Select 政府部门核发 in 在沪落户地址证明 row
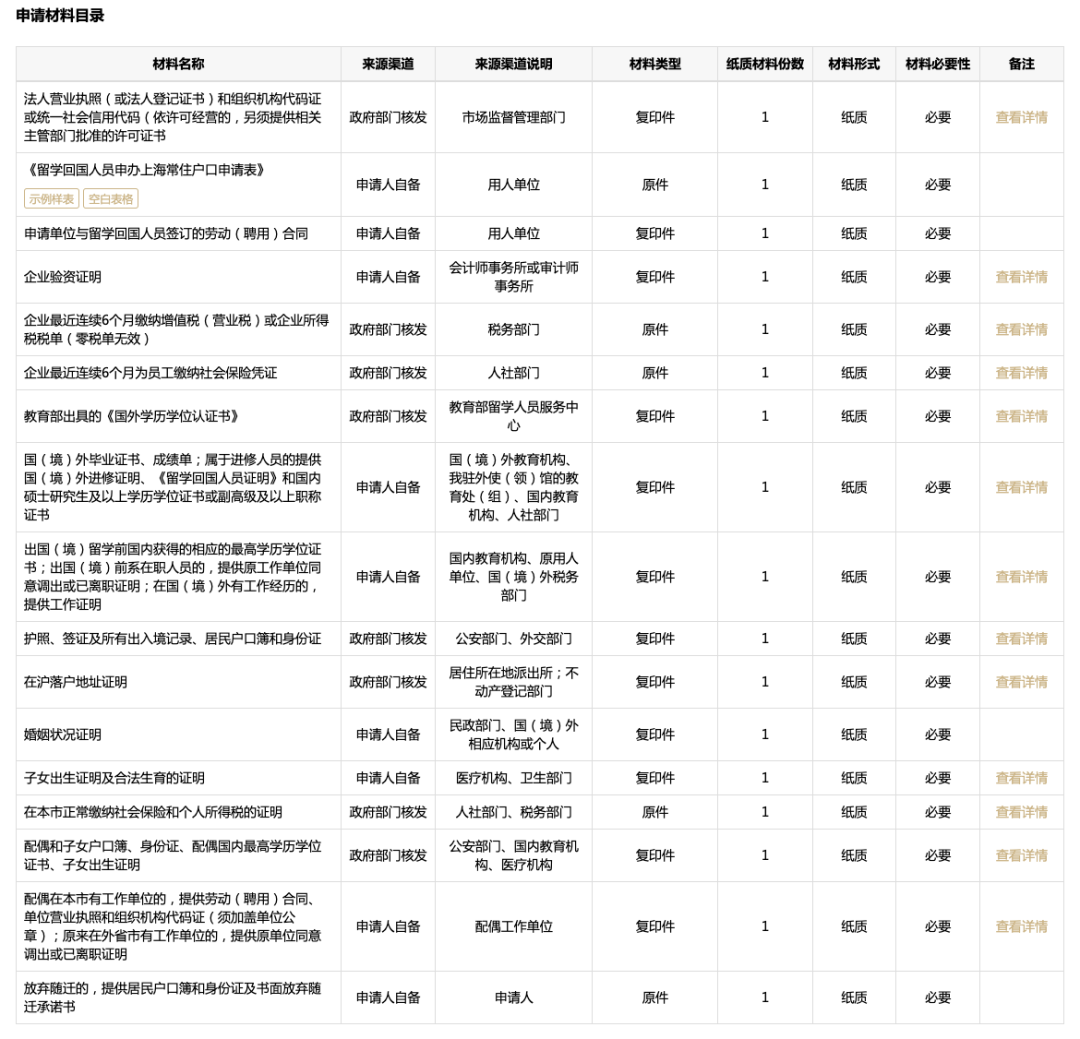The image size is (1080, 1039). point(388,682)
